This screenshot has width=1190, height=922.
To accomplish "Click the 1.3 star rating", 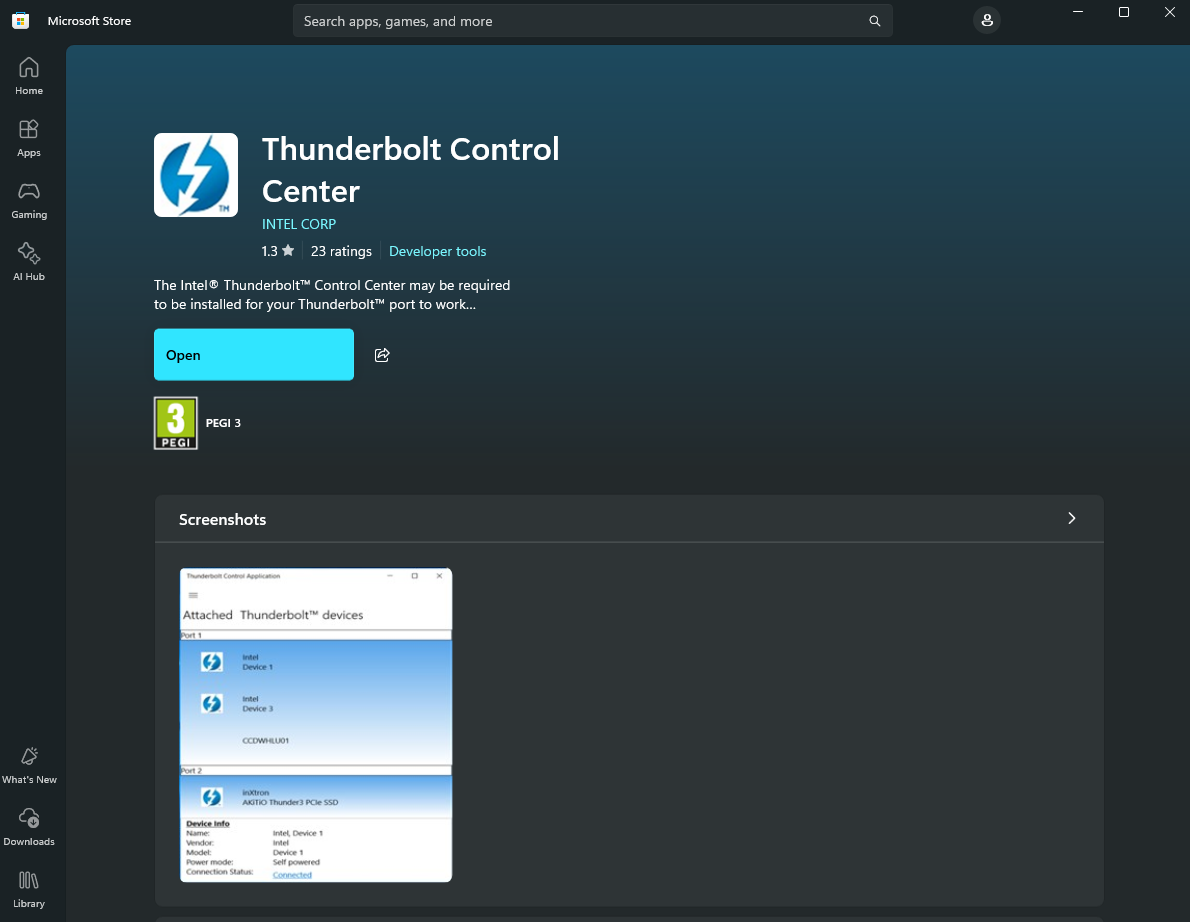I will (x=278, y=251).
